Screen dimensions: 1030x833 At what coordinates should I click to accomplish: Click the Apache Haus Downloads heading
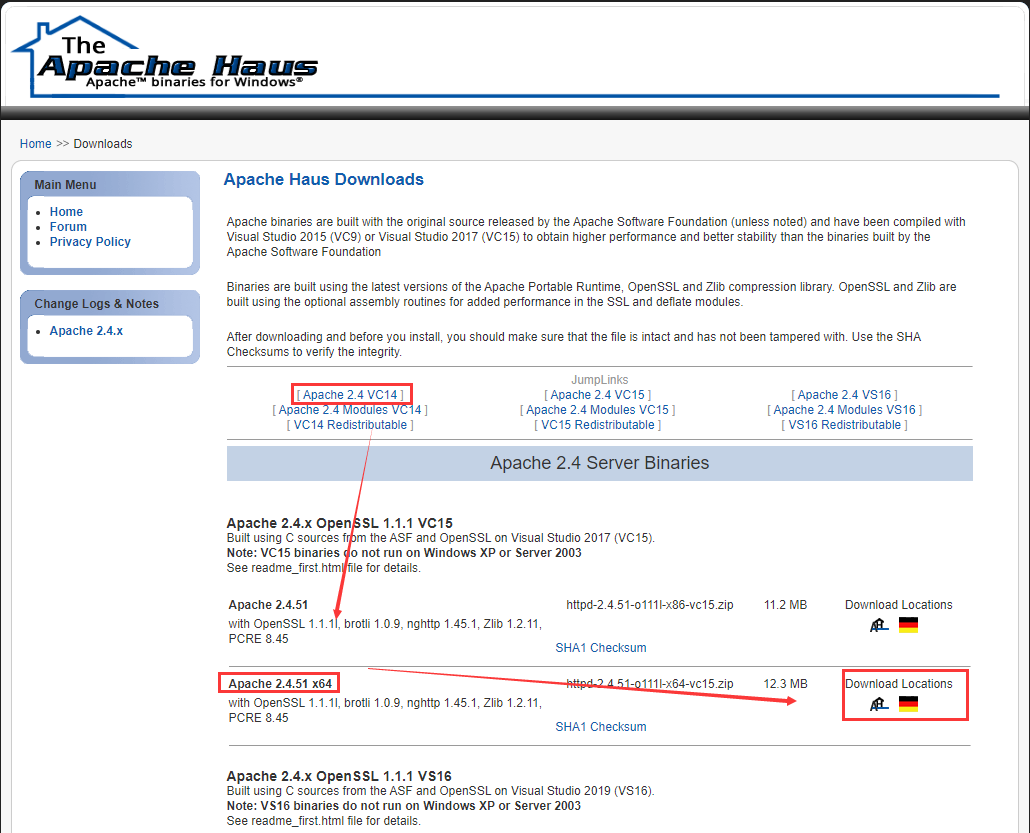[x=324, y=179]
